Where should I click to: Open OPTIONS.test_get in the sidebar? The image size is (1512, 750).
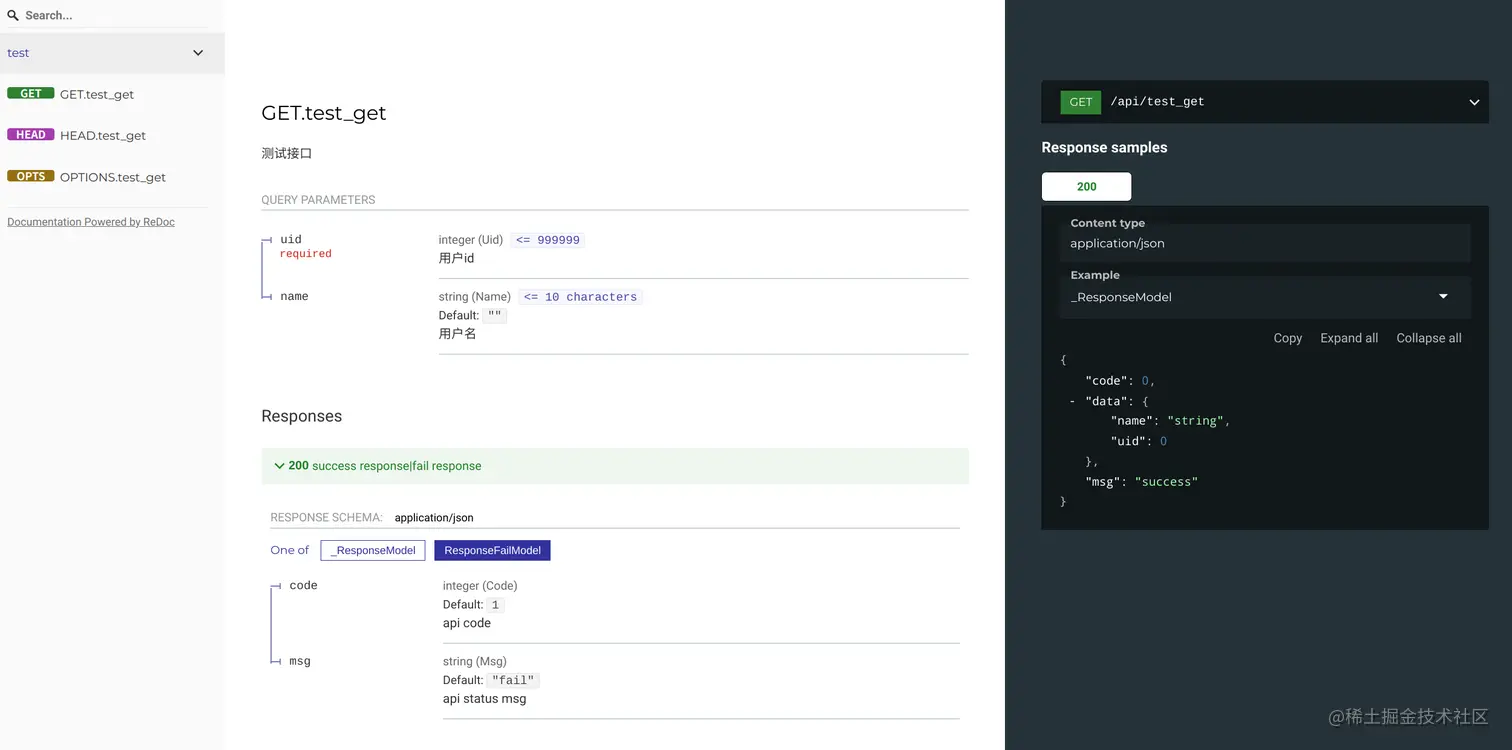(112, 177)
